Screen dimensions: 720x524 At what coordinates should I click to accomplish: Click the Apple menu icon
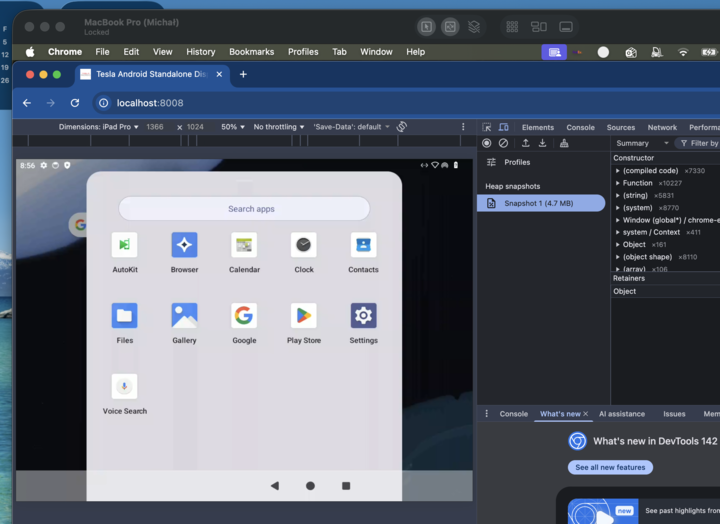click(x=30, y=52)
